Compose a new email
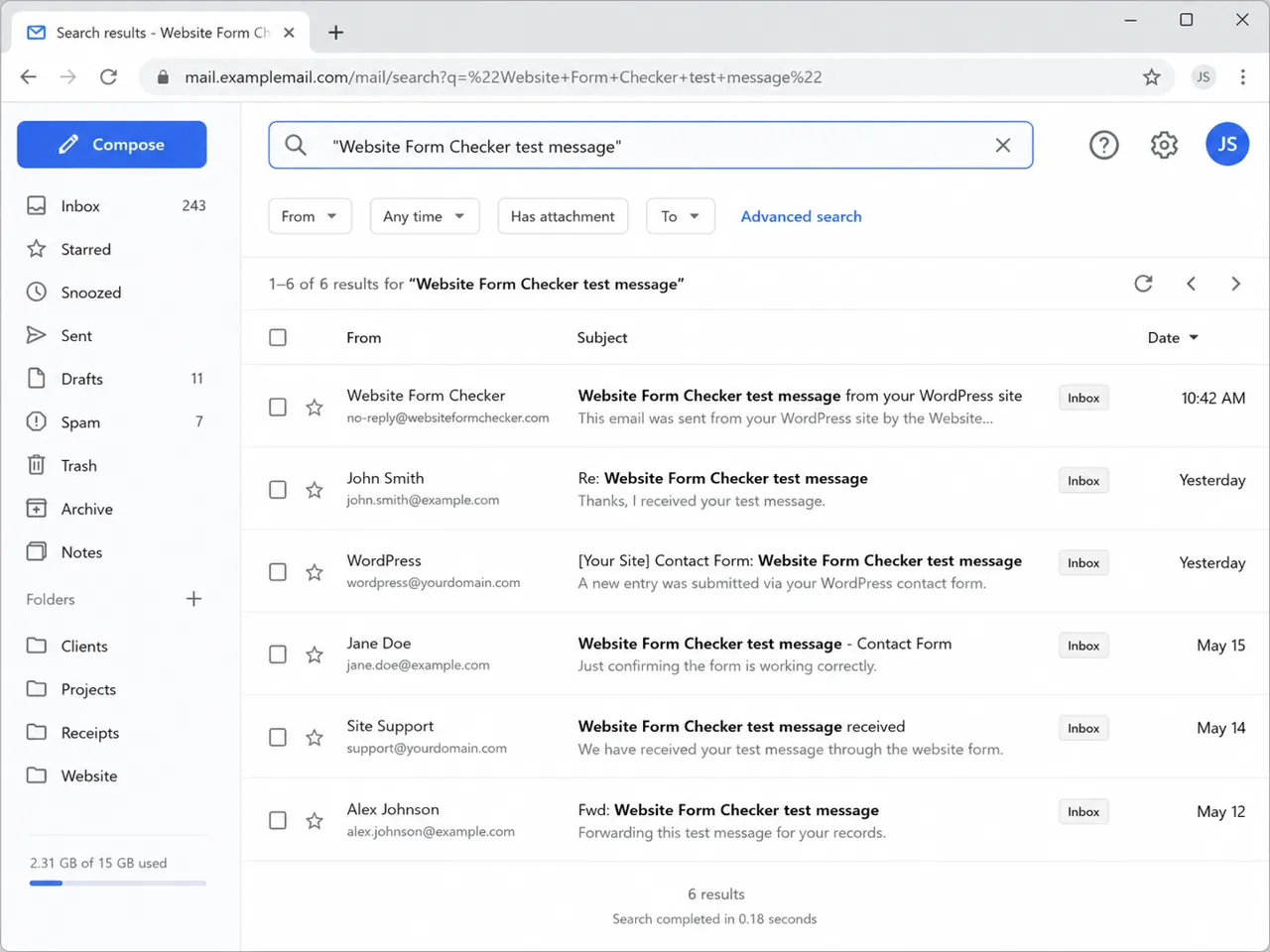Screen dimensions: 1270x952 click(111, 145)
